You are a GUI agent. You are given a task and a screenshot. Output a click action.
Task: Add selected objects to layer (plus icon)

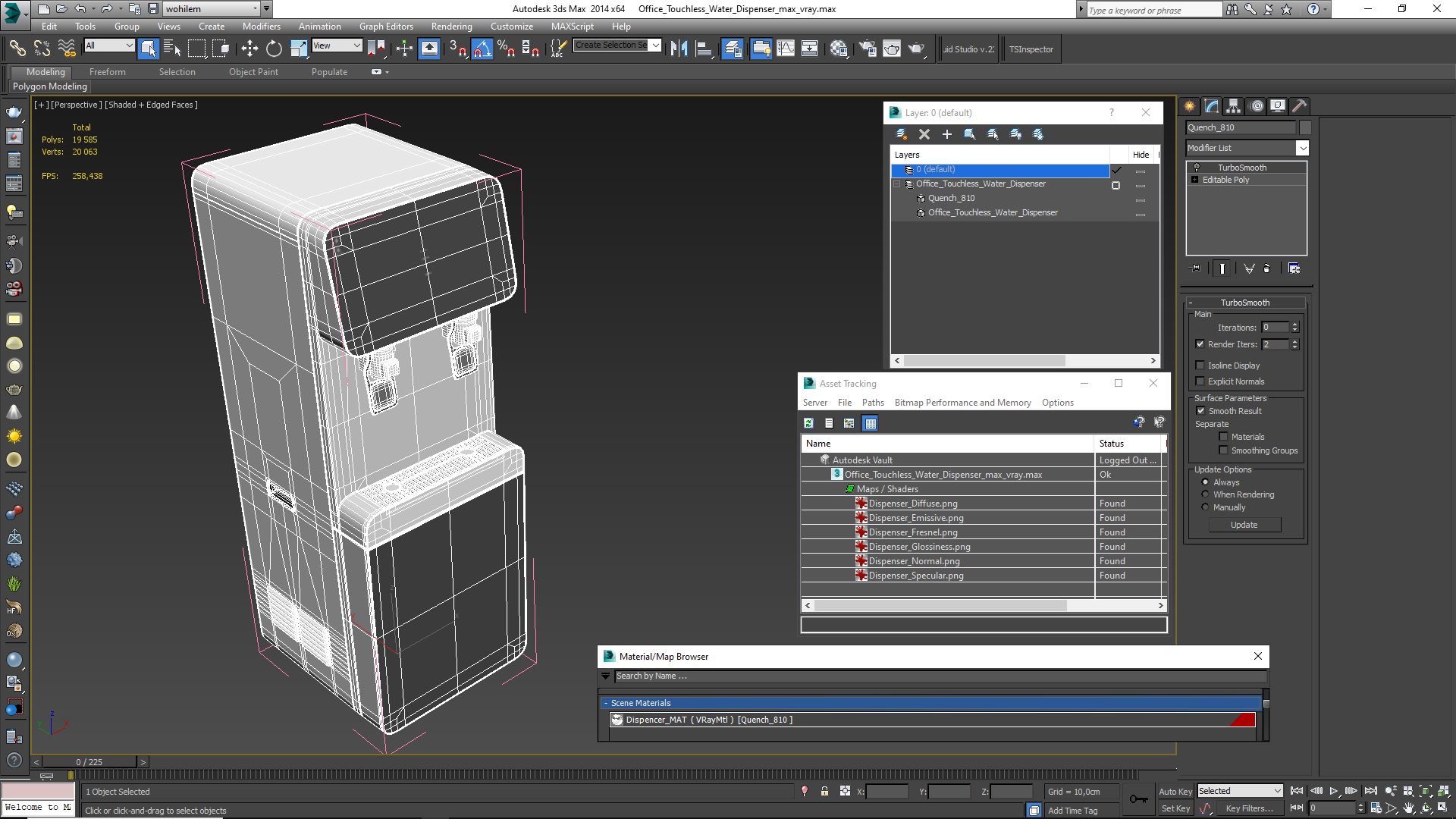pyautogui.click(x=946, y=134)
